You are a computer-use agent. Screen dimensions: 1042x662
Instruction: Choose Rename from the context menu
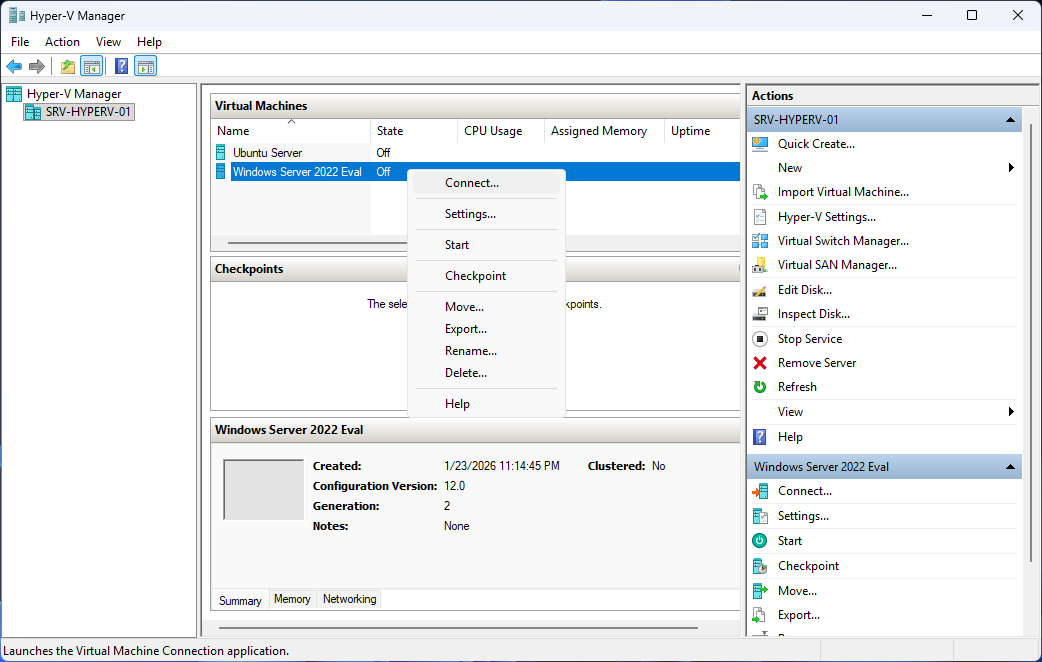tap(470, 350)
